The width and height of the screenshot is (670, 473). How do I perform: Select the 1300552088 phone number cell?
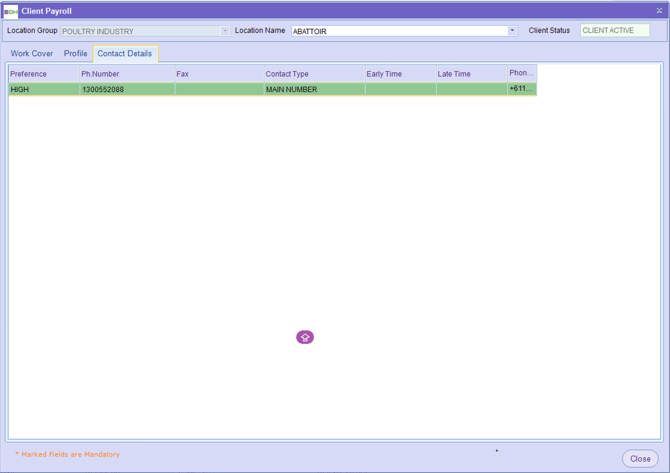coord(126,89)
